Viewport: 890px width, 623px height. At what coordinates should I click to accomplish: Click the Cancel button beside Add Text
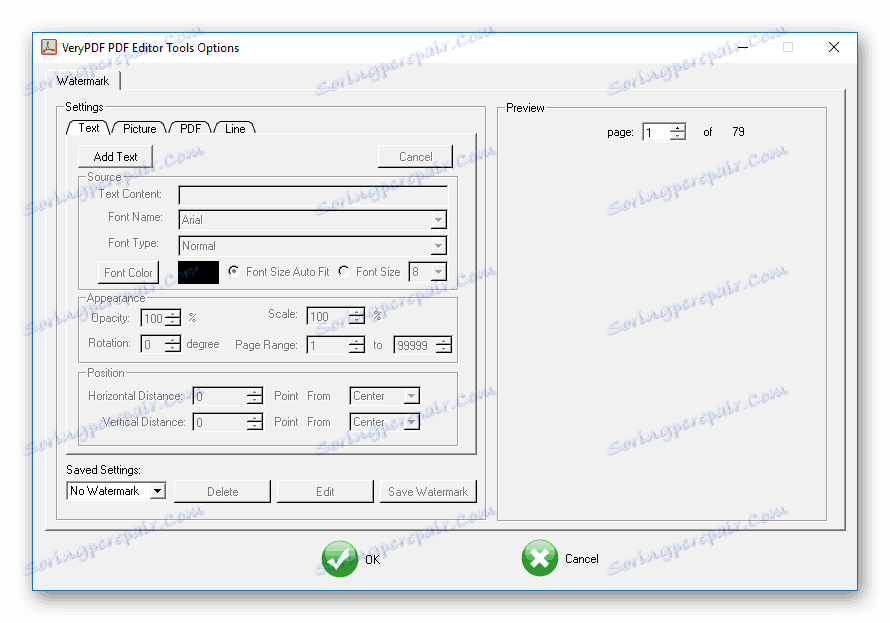(415, 157)
